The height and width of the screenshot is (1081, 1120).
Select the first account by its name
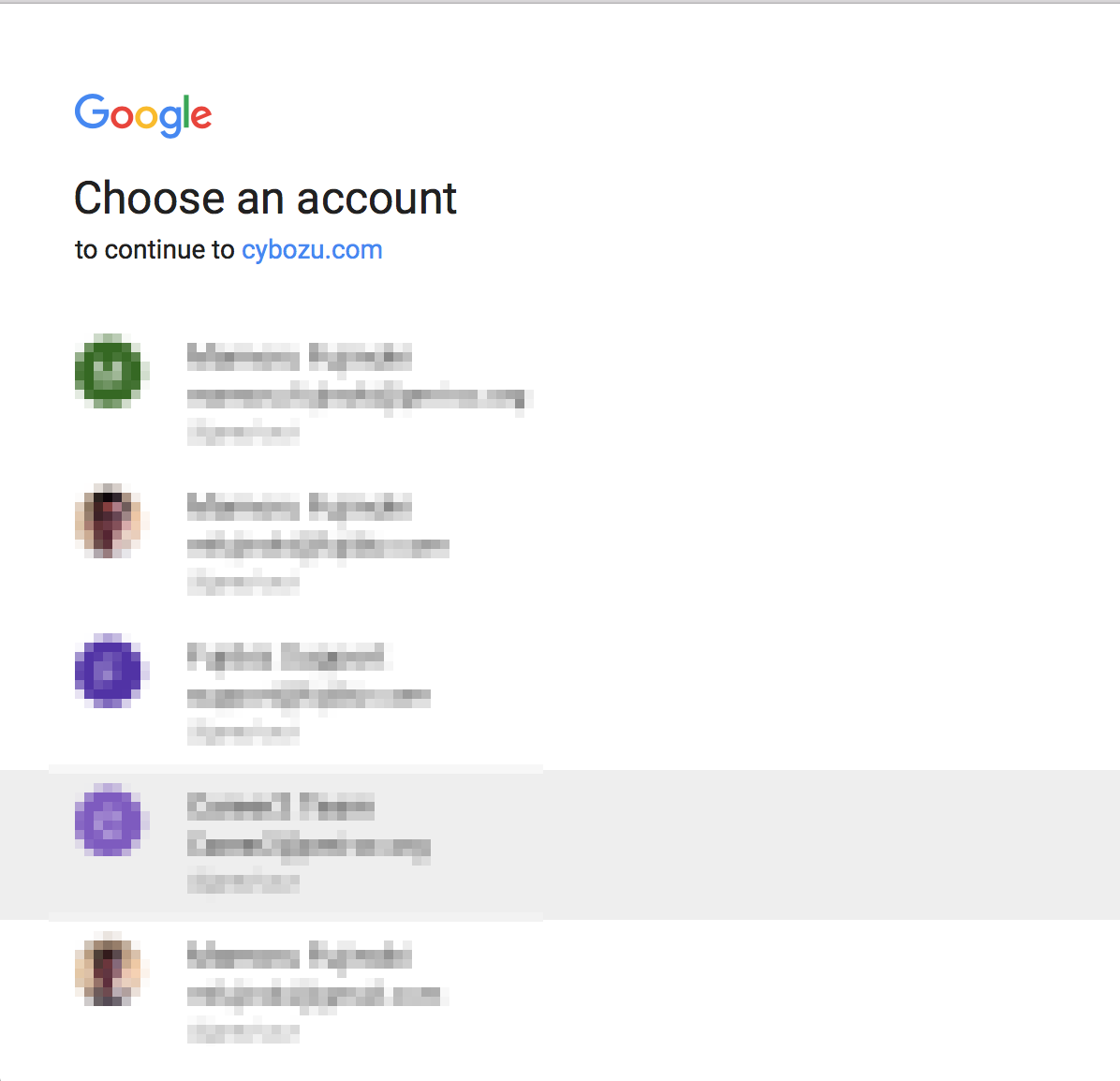[x=300, y=357]
